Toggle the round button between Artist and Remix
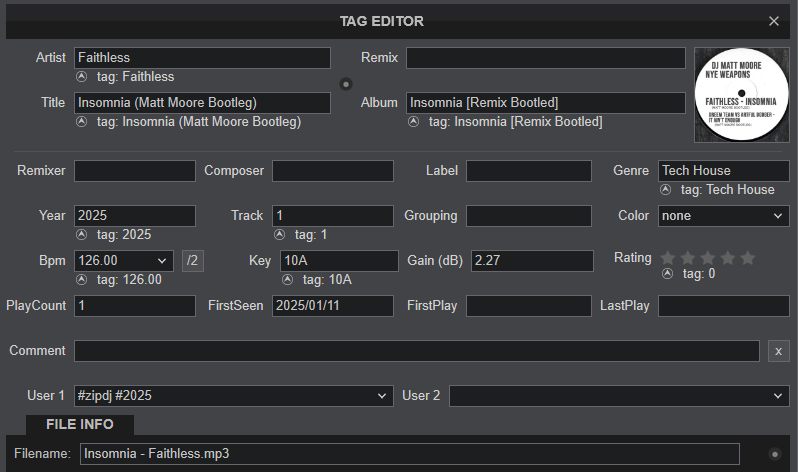The width and height of the screenshot is (798, 472). (346, 83)
